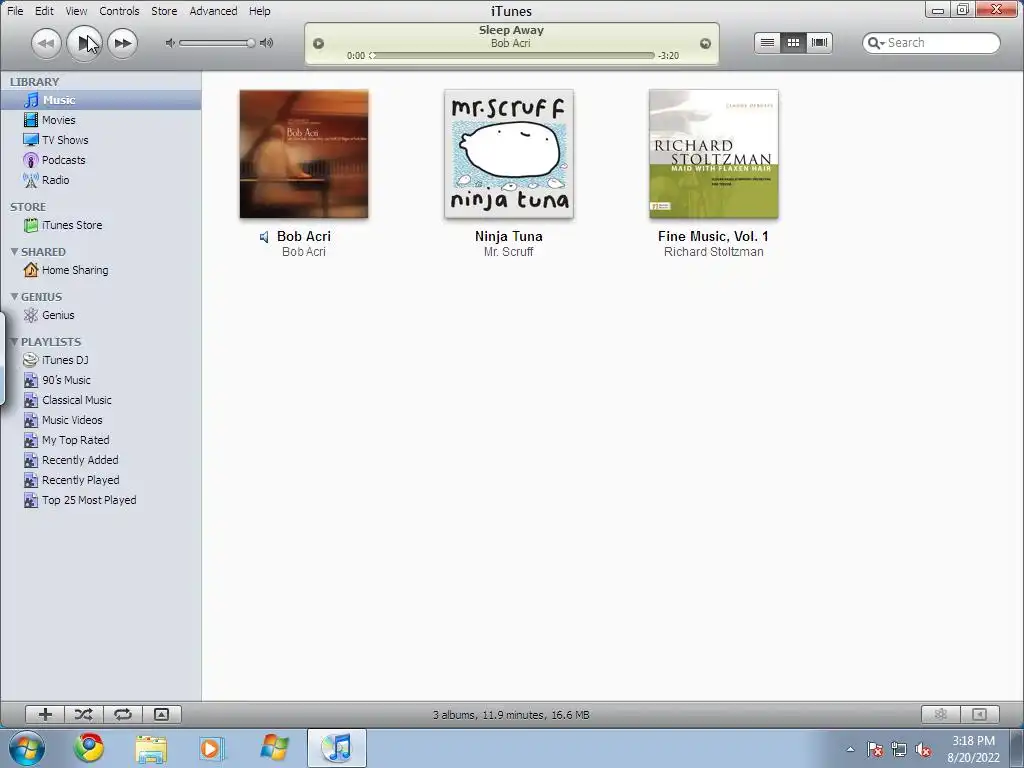Show or hide the artwork viewer
The width and height of the screenshot is (1024, 768).
tap(161, 714)
